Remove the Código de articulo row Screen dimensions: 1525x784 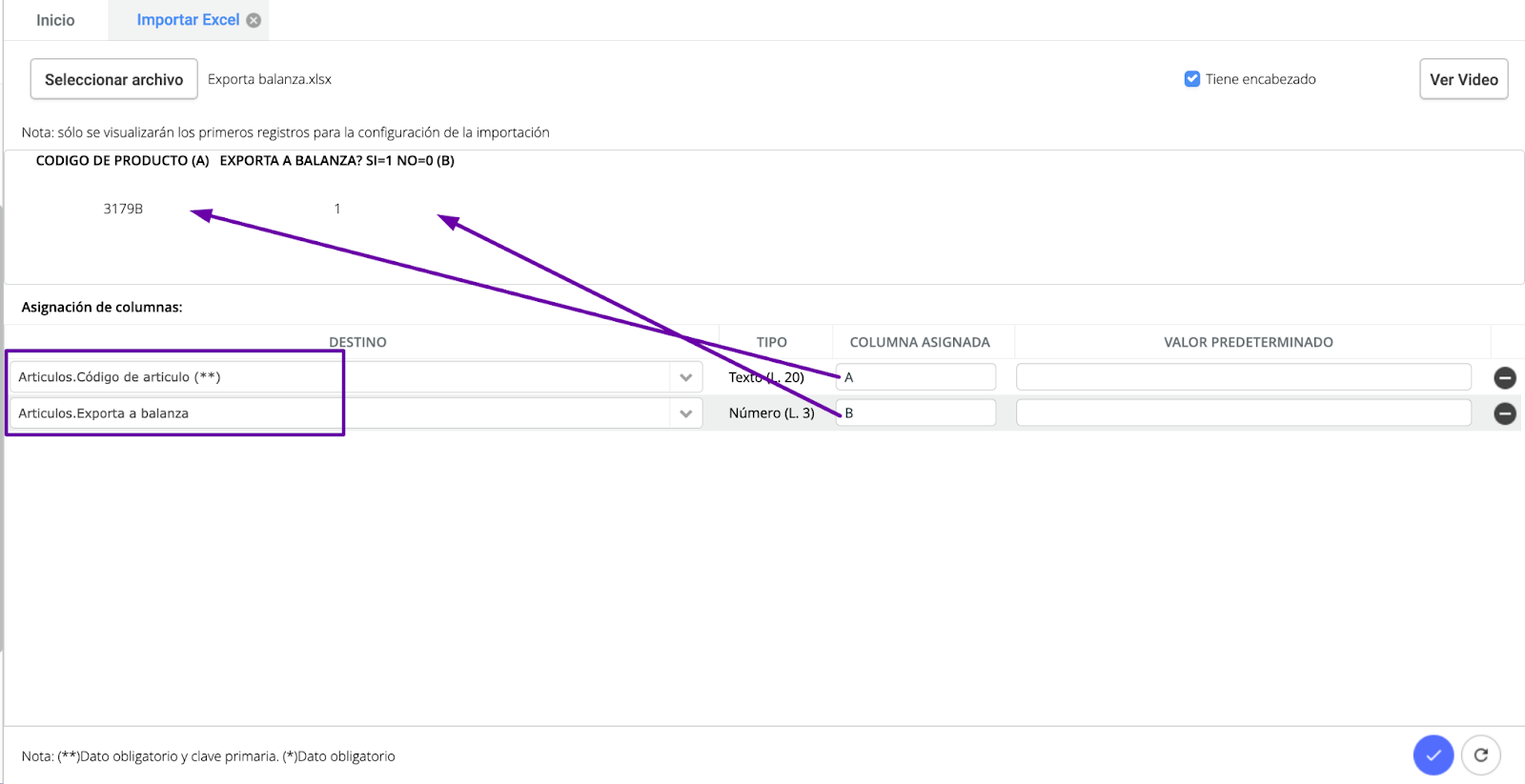(x=1505, y=378)
